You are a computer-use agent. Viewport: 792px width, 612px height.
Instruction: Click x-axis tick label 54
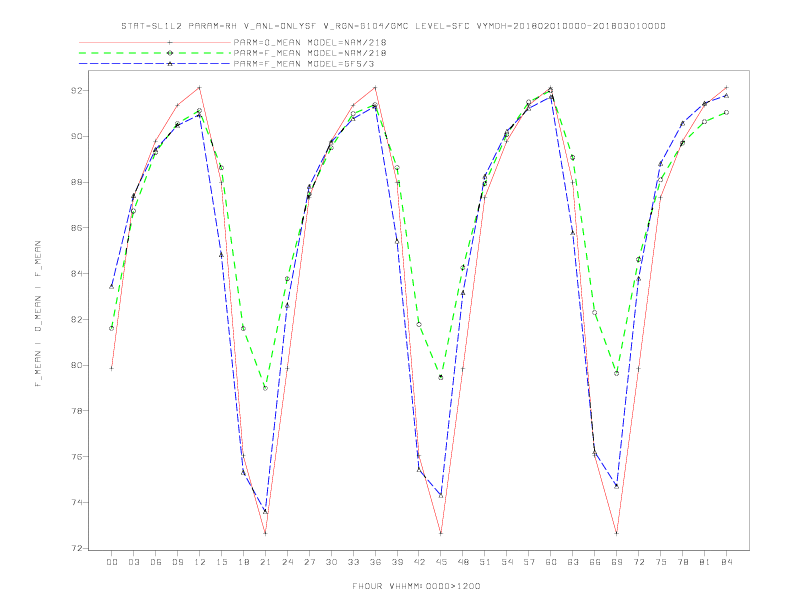507,562
